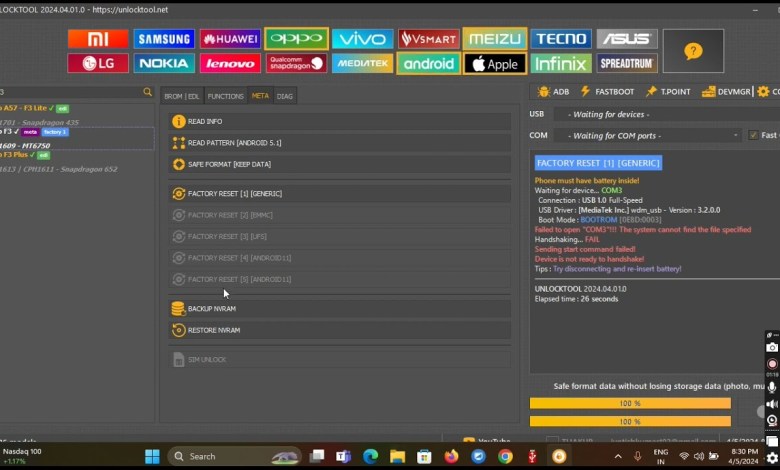Select the Infinix brand logo
Image resolution: width=780 pixels, height=470 pixels.
click(x=561, y=63)
